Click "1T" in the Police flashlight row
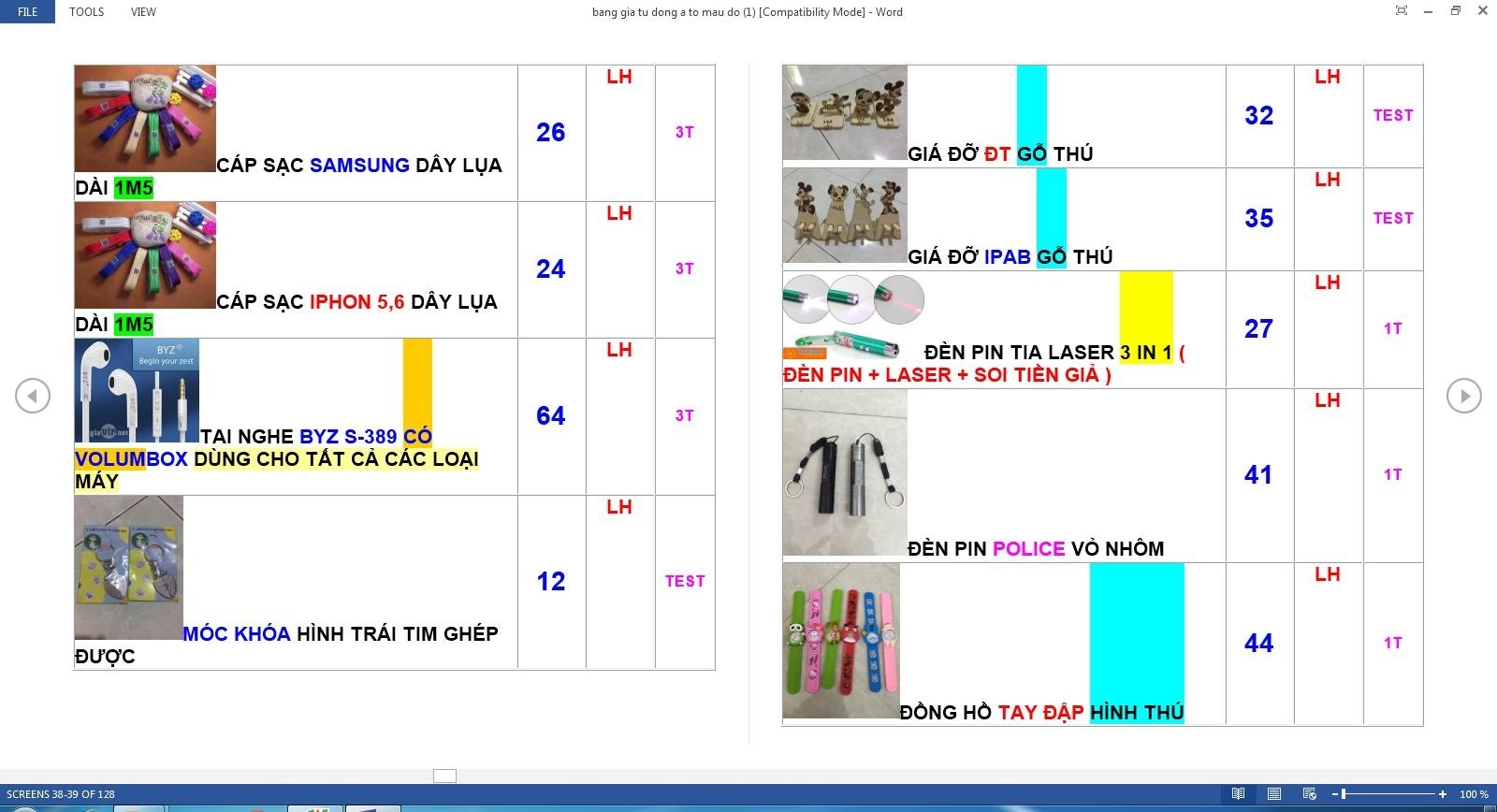Screen dimensions: 1497x812 coord(1393,475)
